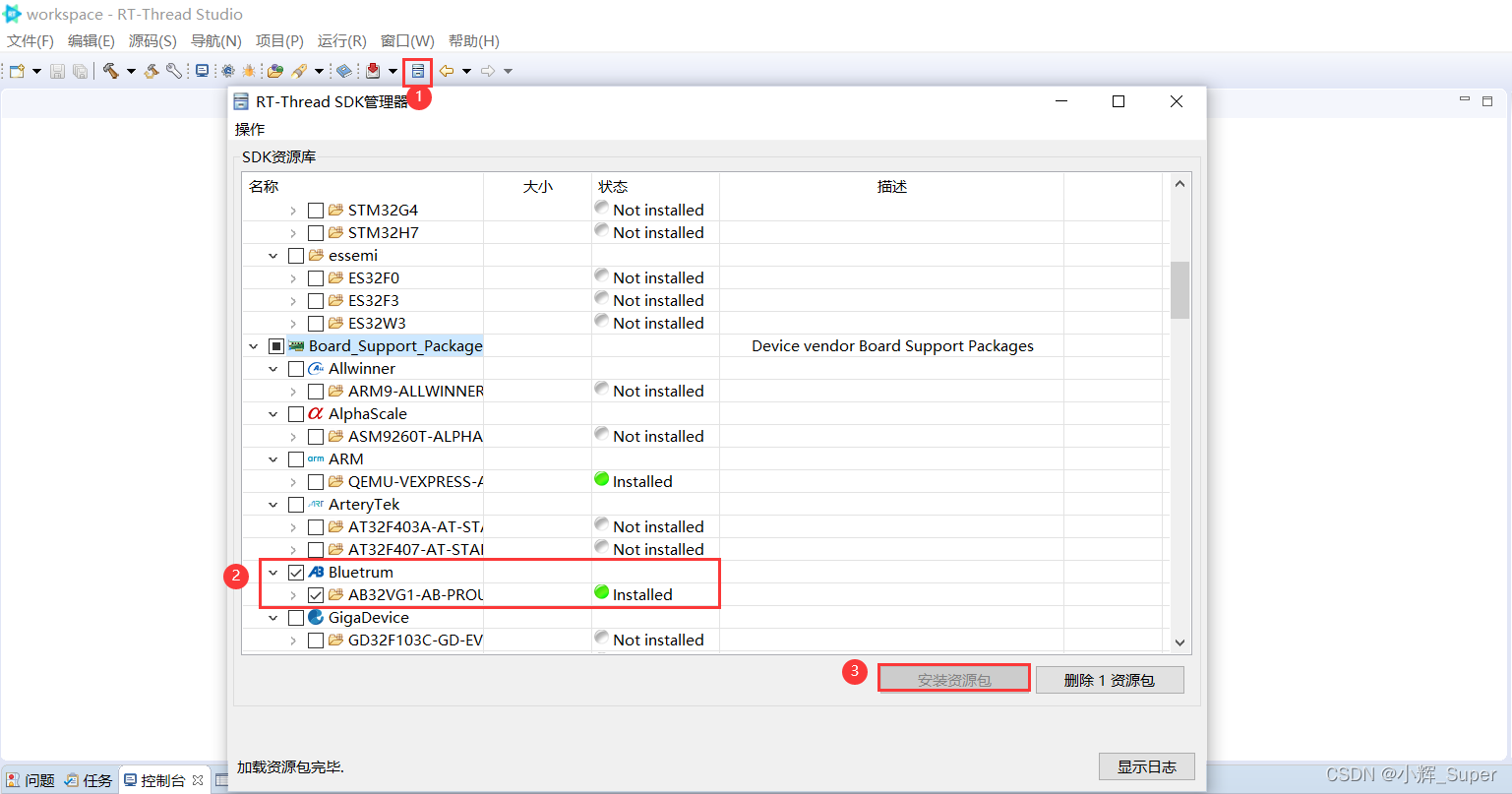Check the Allwinner checkbox

click(296, 369)
